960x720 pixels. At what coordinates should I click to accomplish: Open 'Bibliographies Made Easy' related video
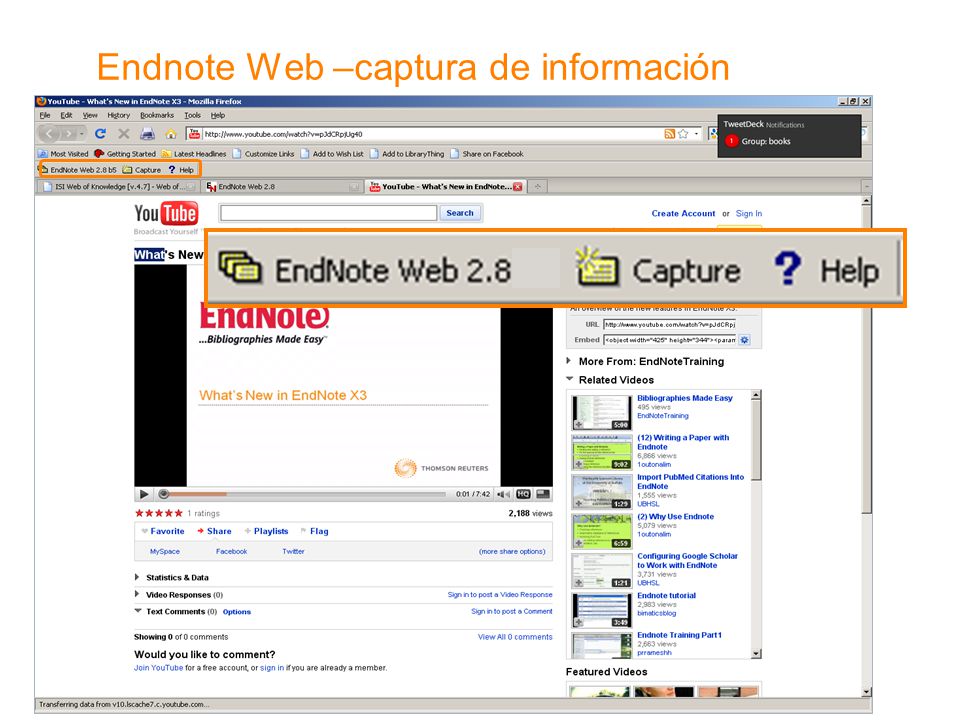(x=684, y=398)
